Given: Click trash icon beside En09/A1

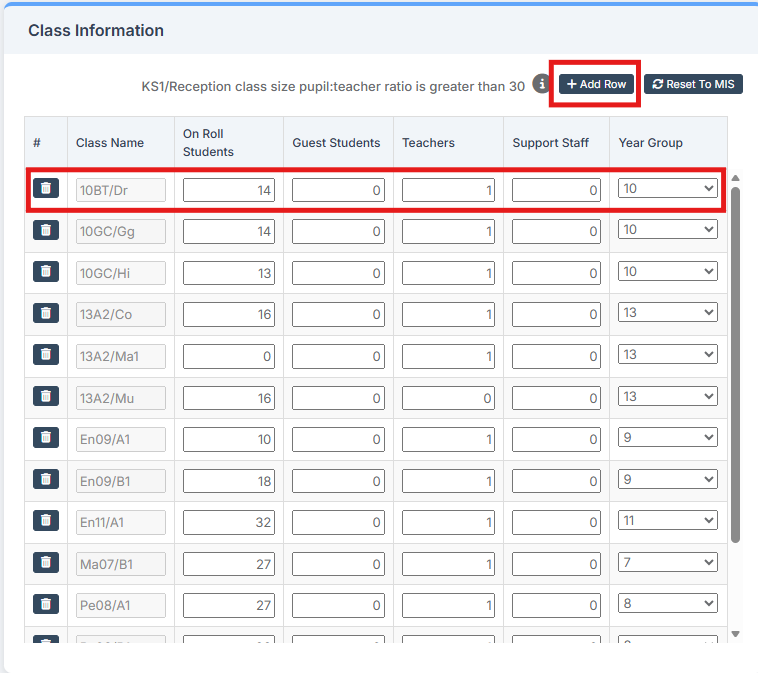Looking at the screenshot, I should (x=46, y=438).
